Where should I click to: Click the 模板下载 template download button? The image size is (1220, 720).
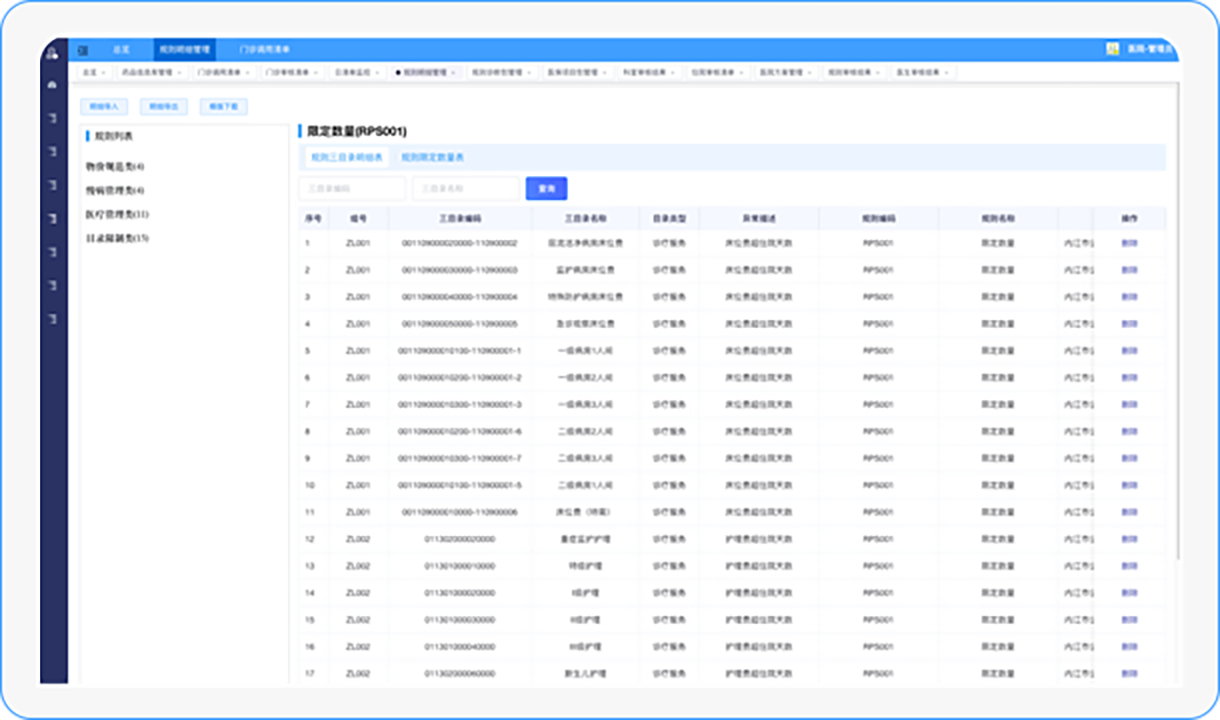(x=224, y=106)
